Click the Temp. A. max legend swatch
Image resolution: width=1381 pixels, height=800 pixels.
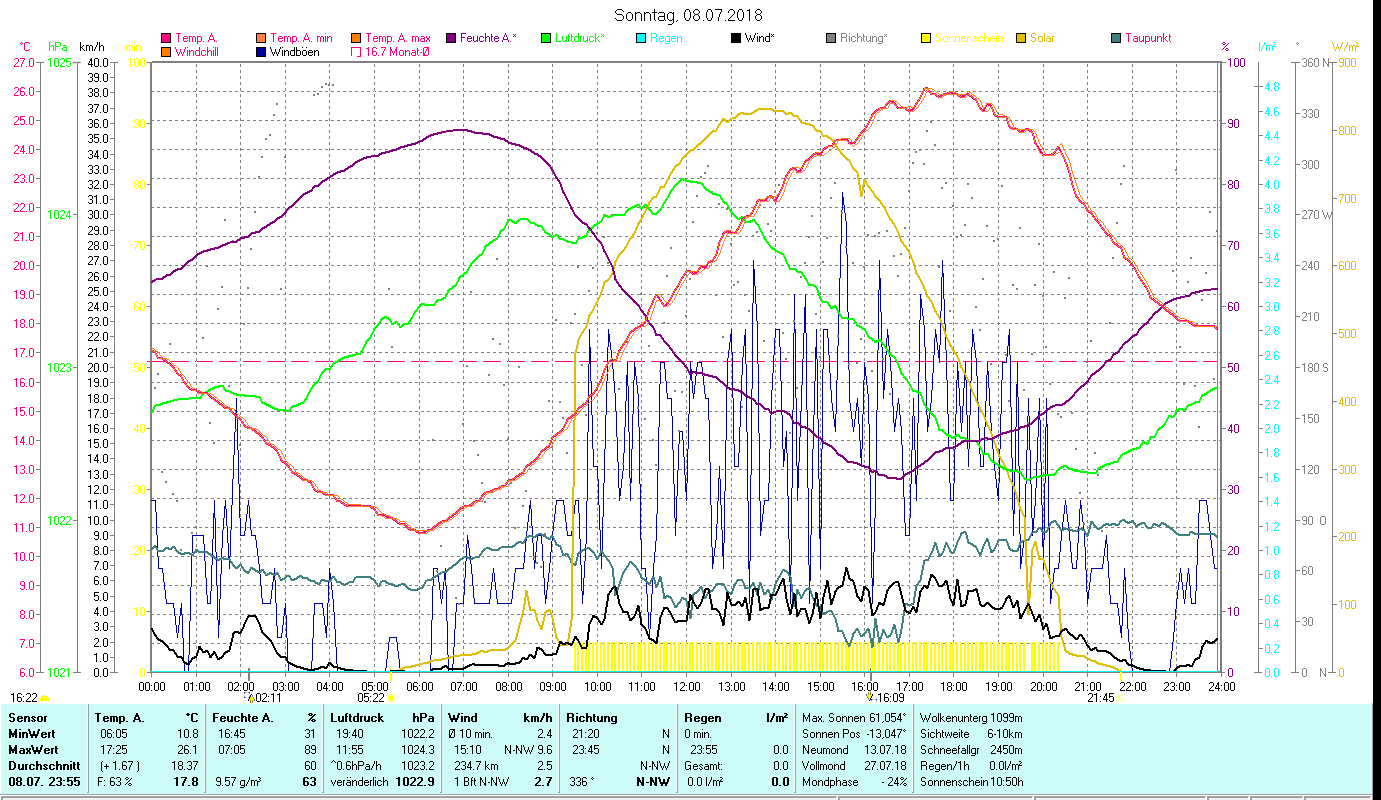click(x=357, y=39)
